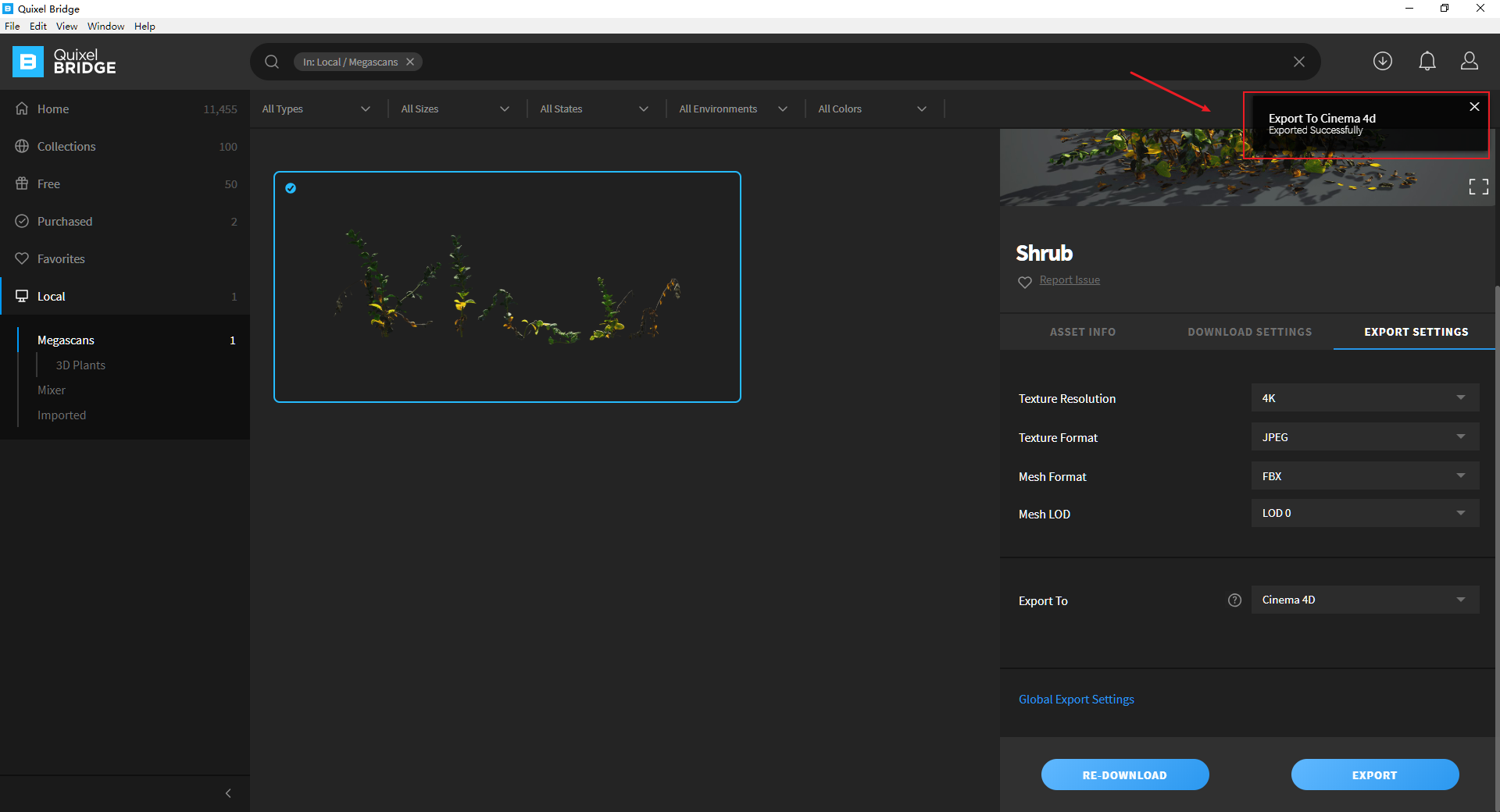Remove the 'In: Local / Megascans' search filter
1500x812 pixels.
coord(410,62)
